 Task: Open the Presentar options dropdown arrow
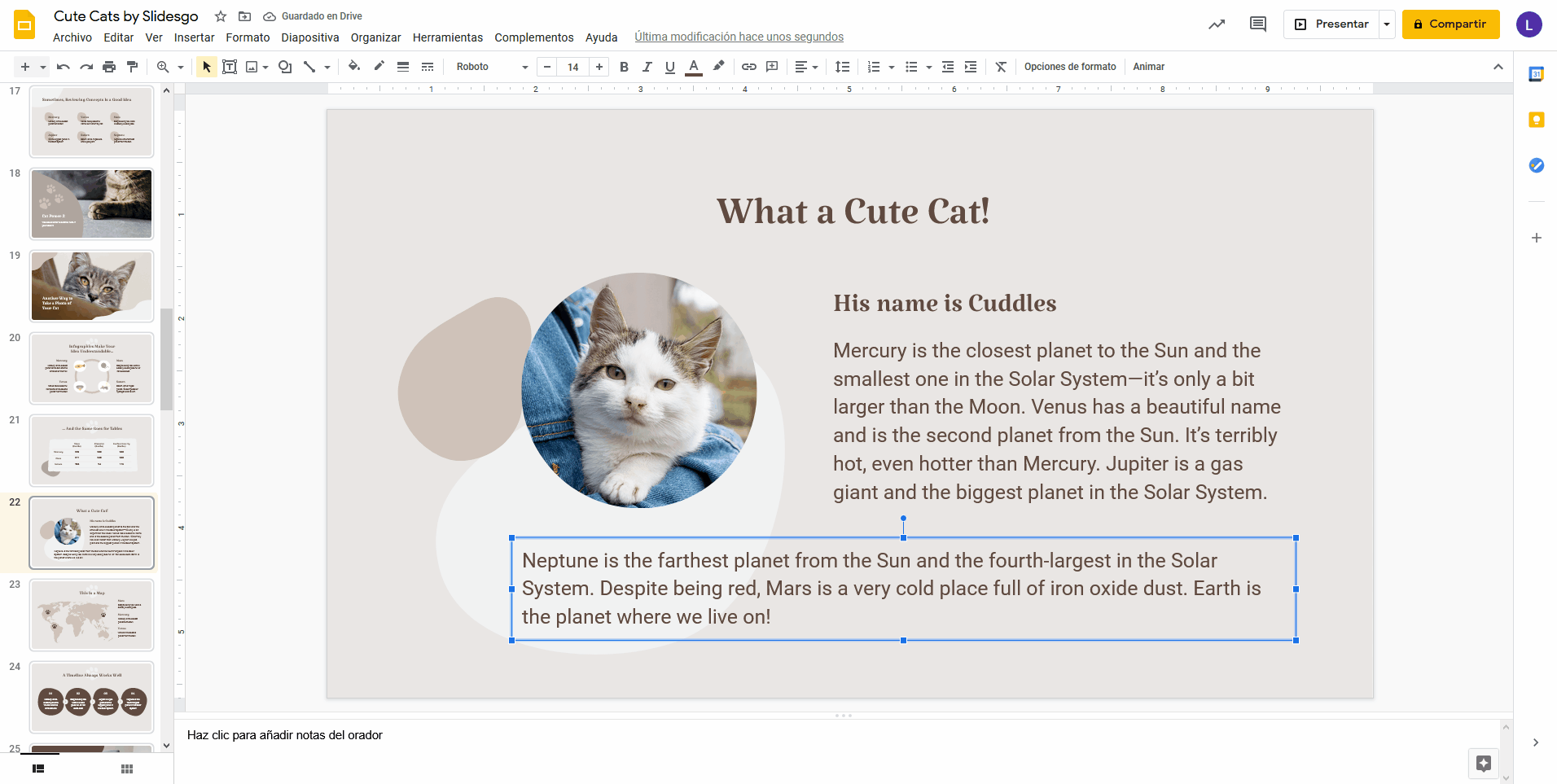(1387, 24)
